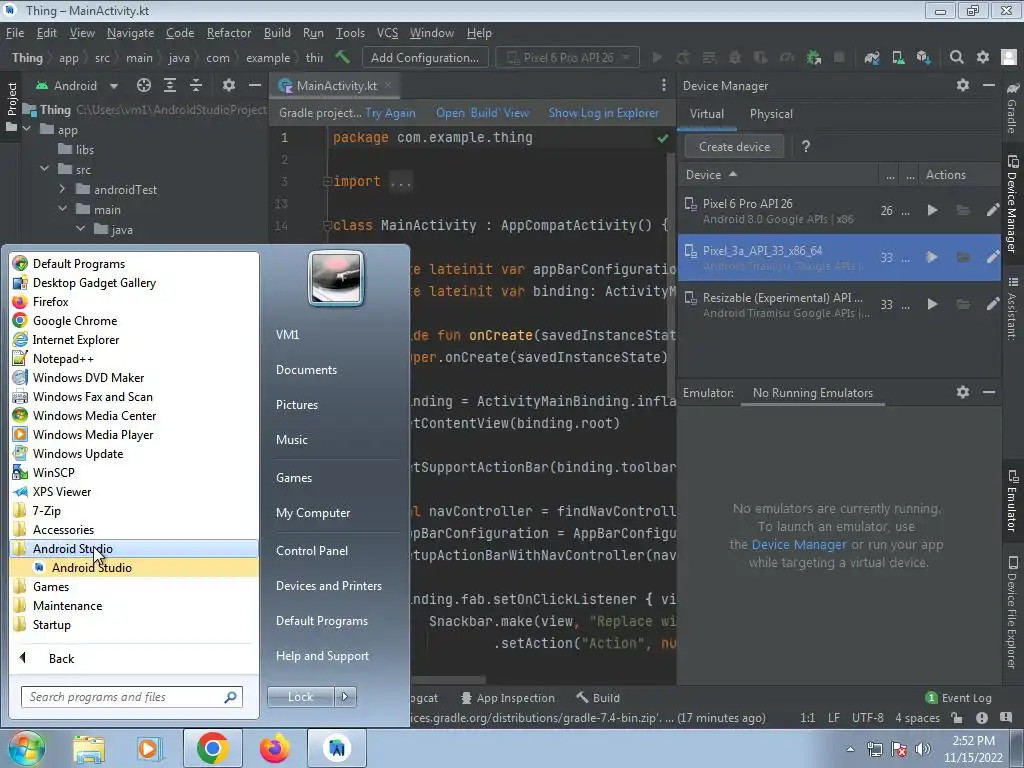Collapse the main folder in project tree
This screenshot has width=1024, height=768.
pyautogui.click(x=62, y=209)
